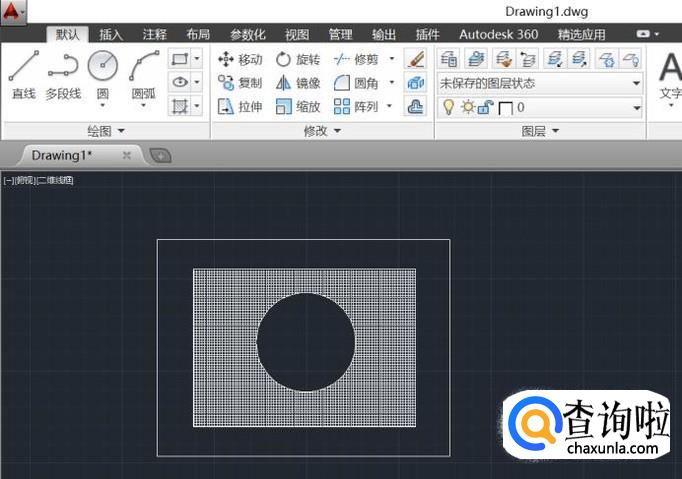Viewport: 682px width, 479px height.
Task: Toggle the layer lock padlock icon
Action: pos(484,107)
